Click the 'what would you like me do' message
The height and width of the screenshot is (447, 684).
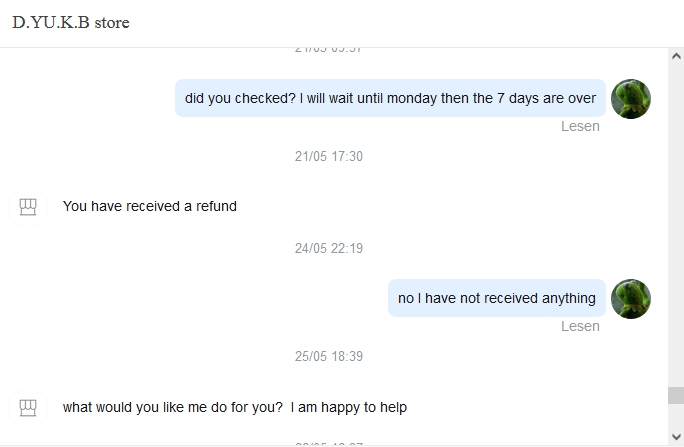coord(235,407)
